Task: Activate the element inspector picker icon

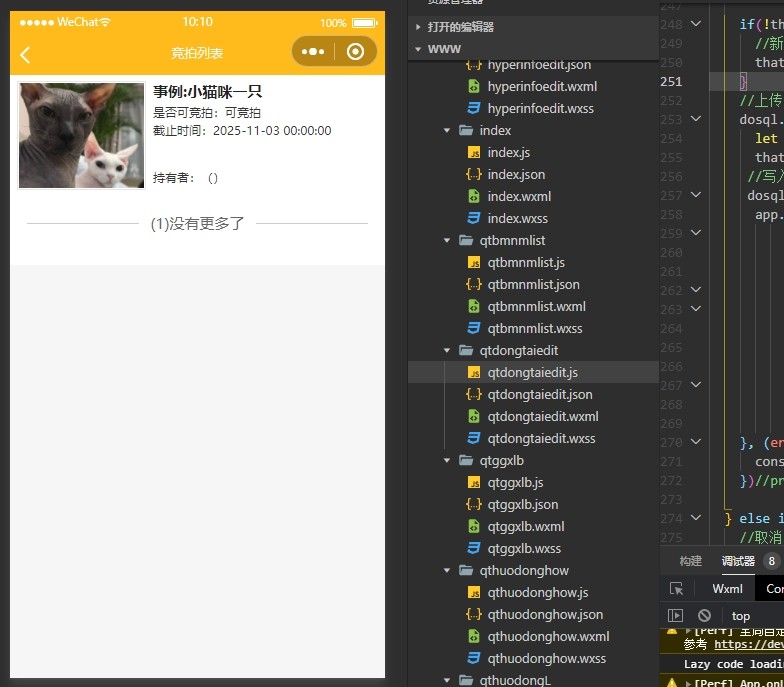Action: (676, 589)
